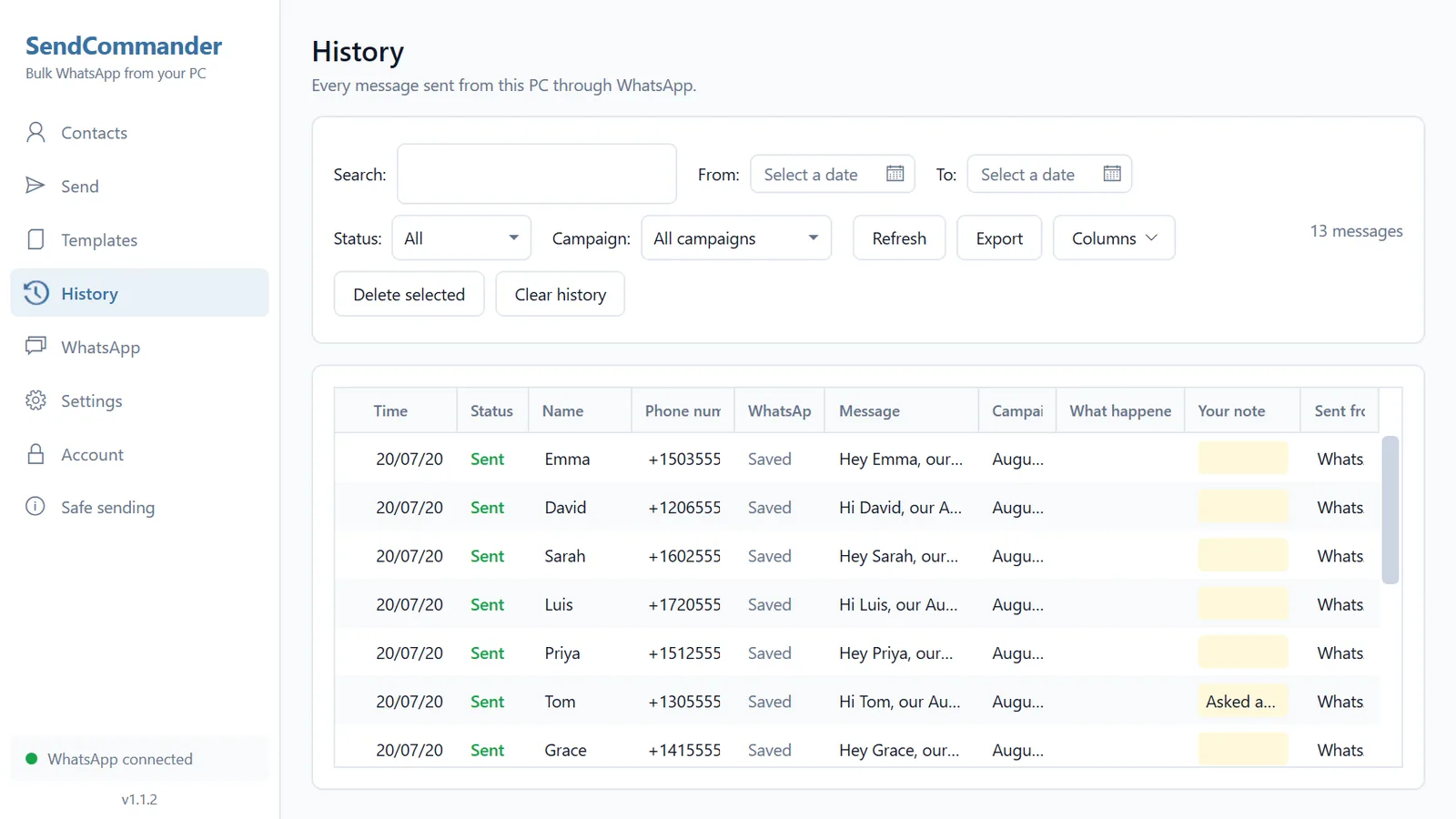1456x819 pixels.
Task: Click the name cell 'Sarah'
Action: pos(565,556)
